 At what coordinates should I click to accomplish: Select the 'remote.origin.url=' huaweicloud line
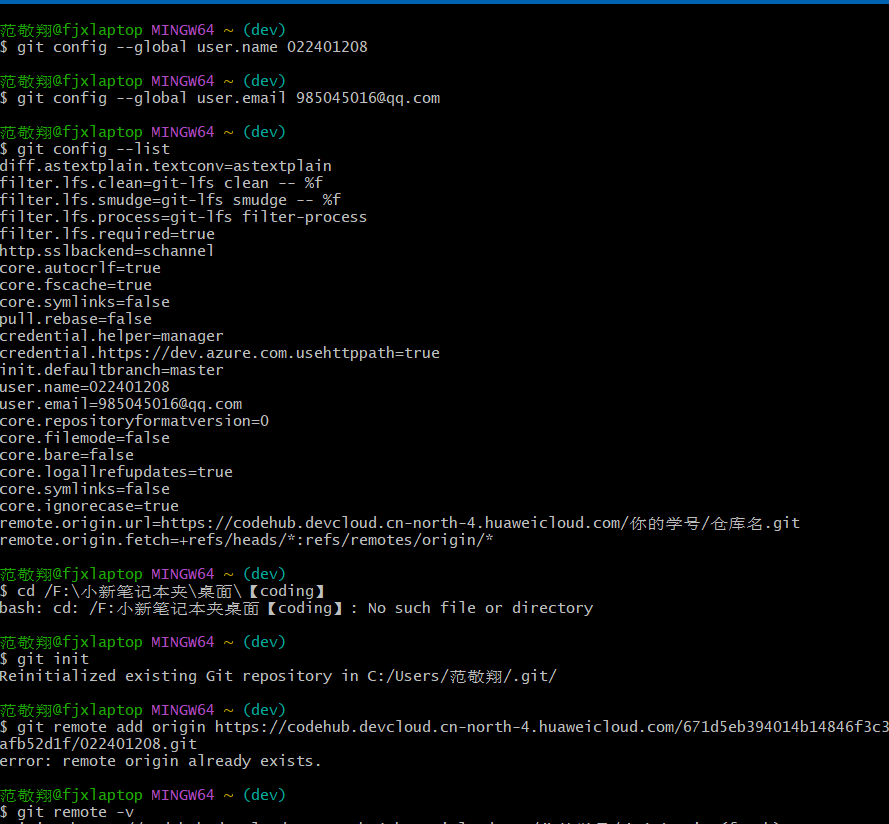[400, 523]
